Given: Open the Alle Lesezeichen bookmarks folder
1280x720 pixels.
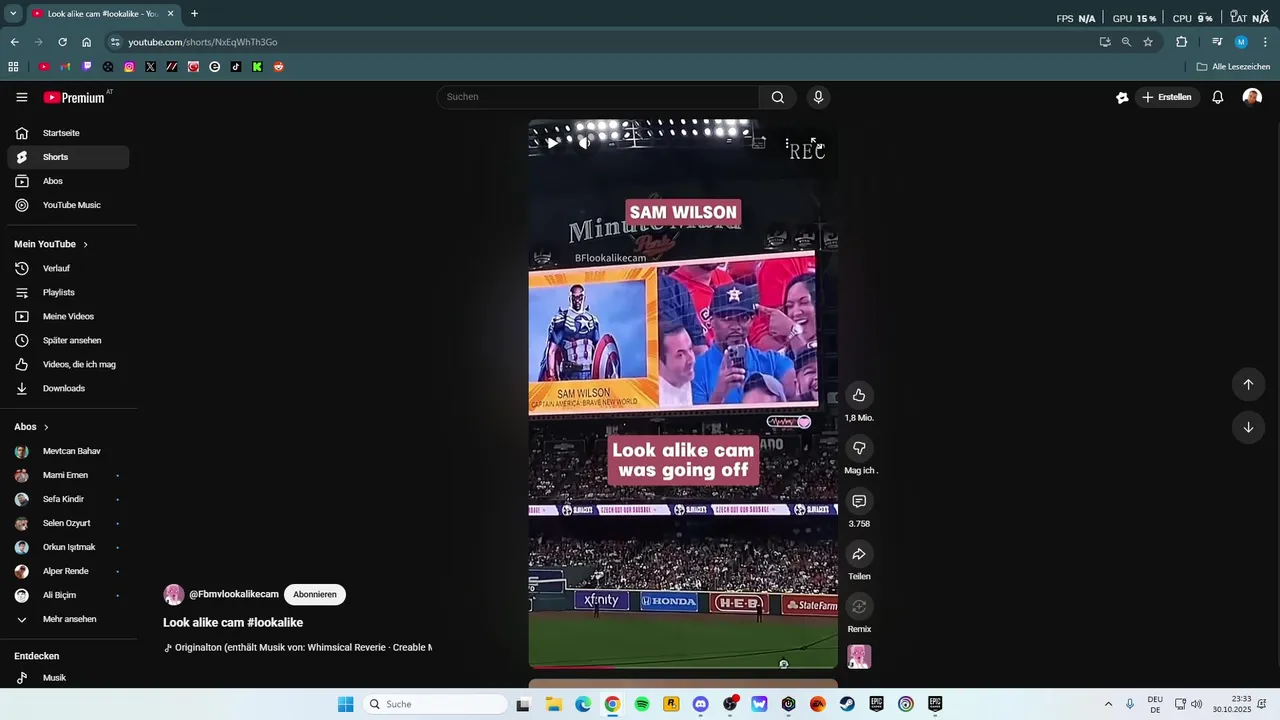Looking at the screenshot, I should 1233,67.
